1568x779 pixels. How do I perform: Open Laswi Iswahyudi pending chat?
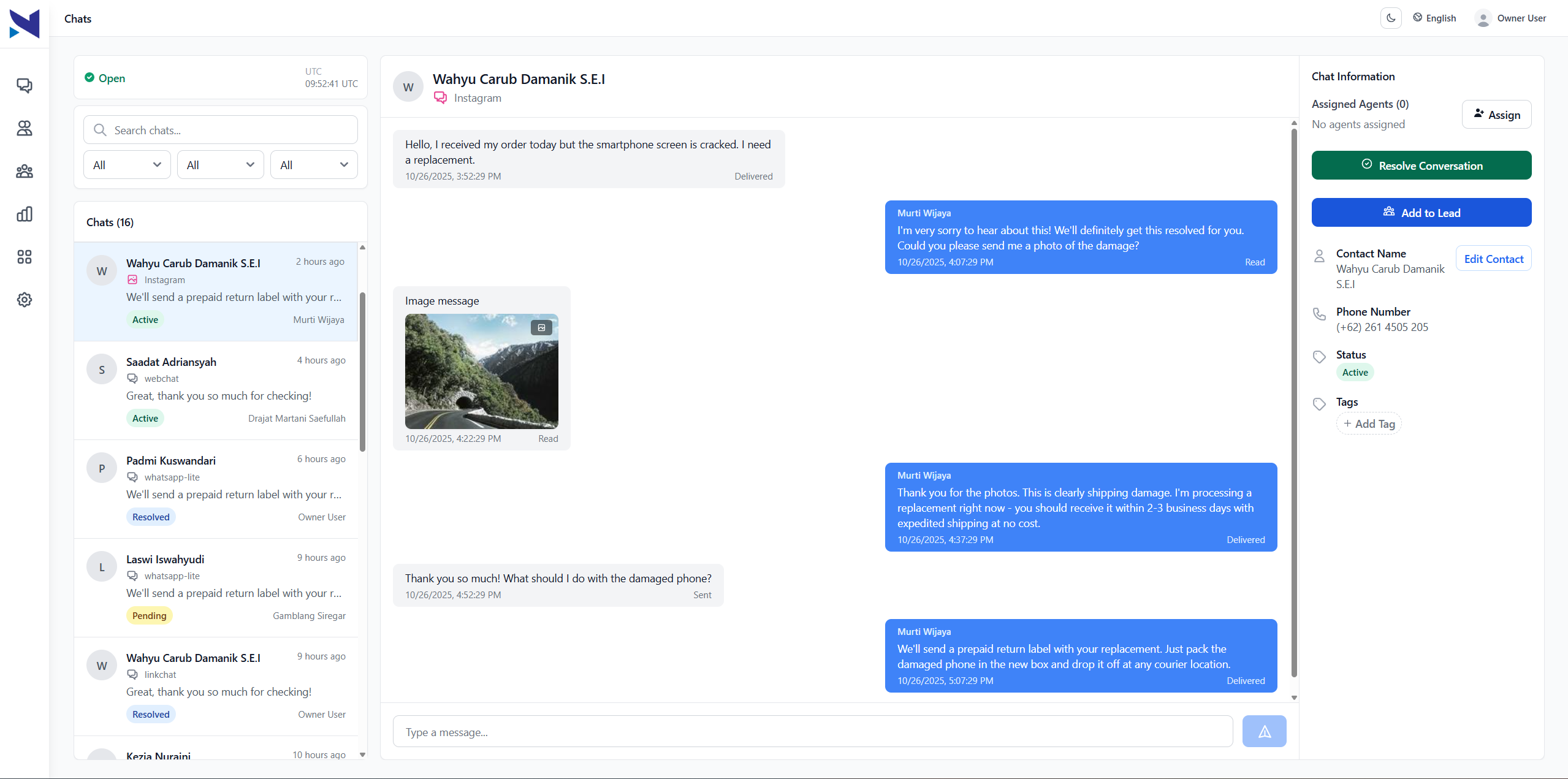[x=216, y=588]
